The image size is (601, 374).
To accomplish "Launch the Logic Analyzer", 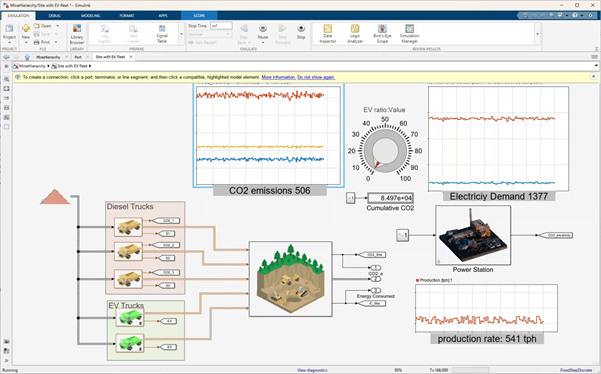I will 355,33.
